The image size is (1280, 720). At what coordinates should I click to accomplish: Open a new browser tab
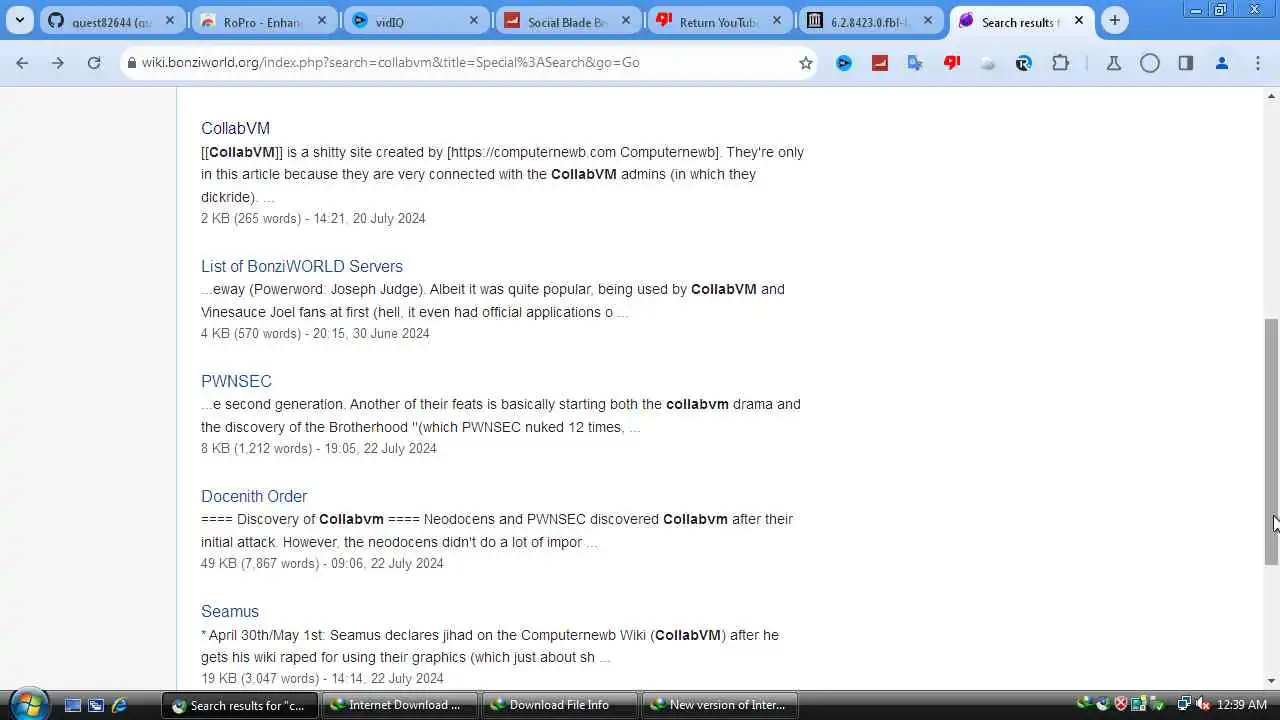coord(1114,20)
